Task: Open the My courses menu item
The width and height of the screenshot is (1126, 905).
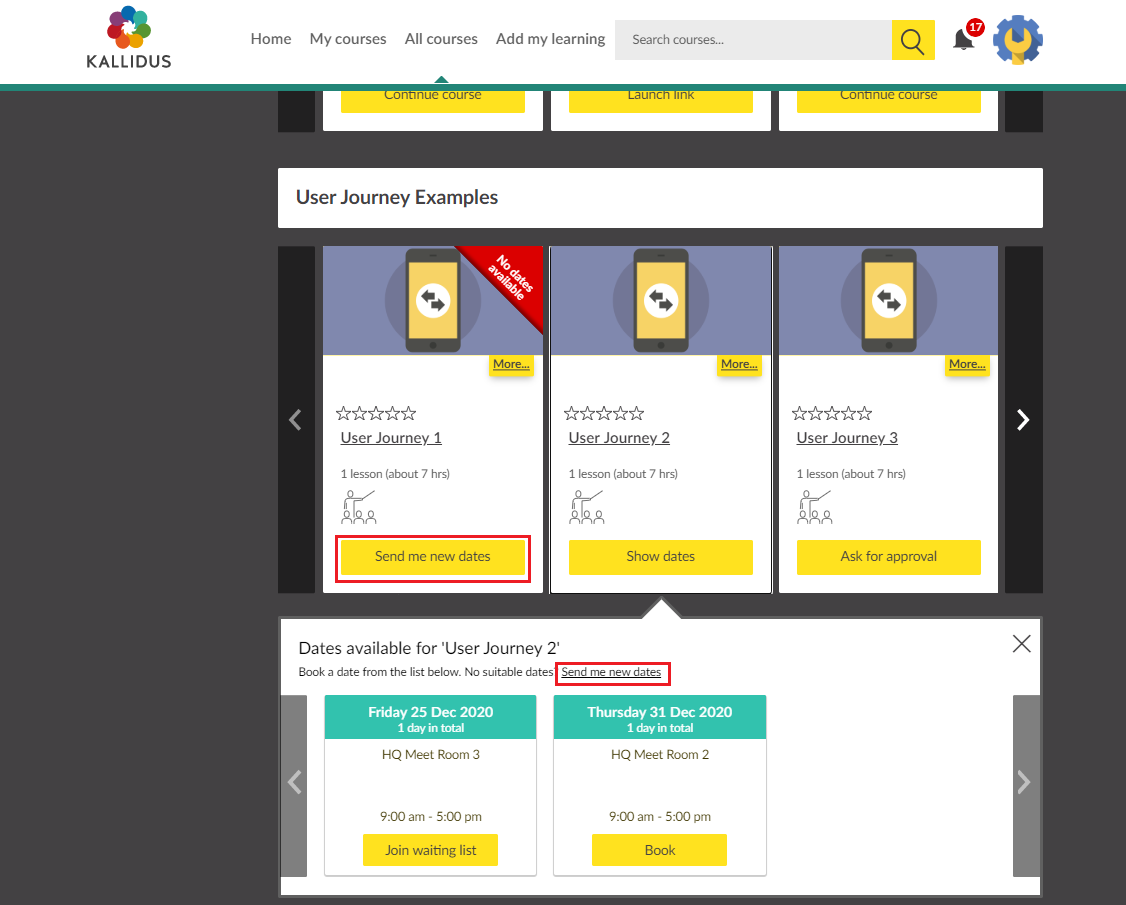Action: [x=348, y=39]
